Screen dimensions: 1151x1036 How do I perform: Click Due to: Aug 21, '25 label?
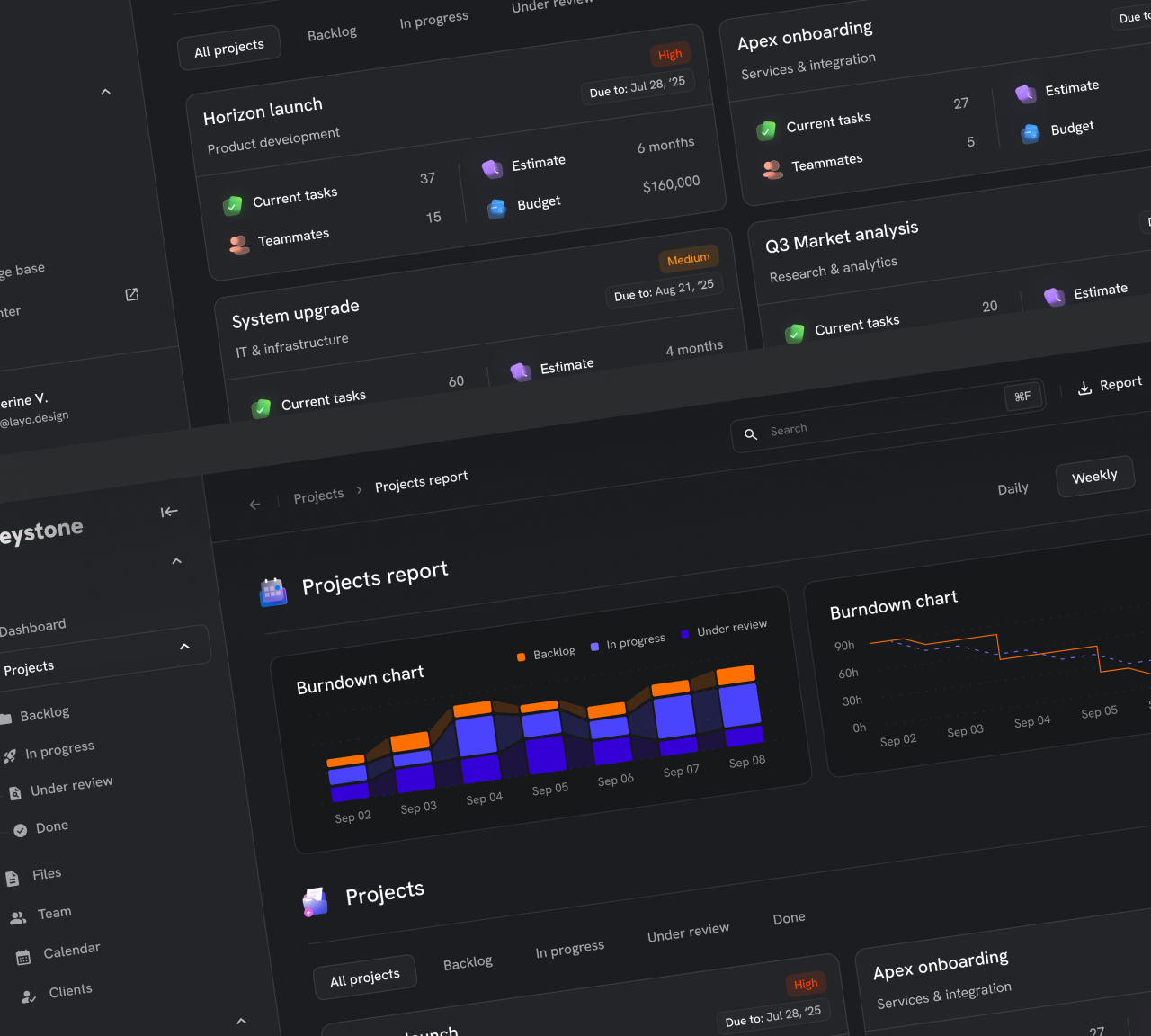click(x=664, y=290)
